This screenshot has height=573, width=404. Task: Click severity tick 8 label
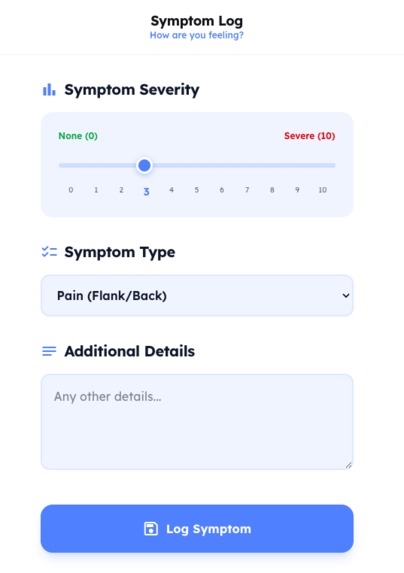[x=272, y=190]
